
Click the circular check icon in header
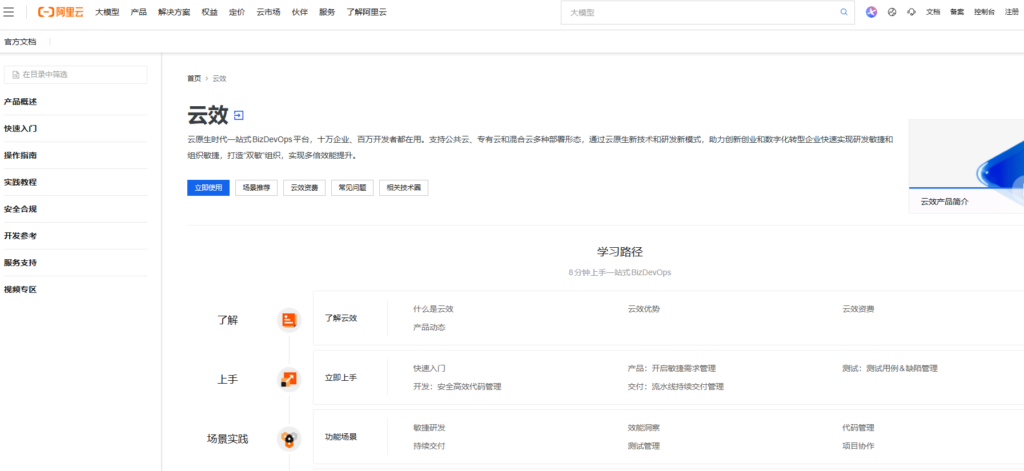(x=892, y=12)
